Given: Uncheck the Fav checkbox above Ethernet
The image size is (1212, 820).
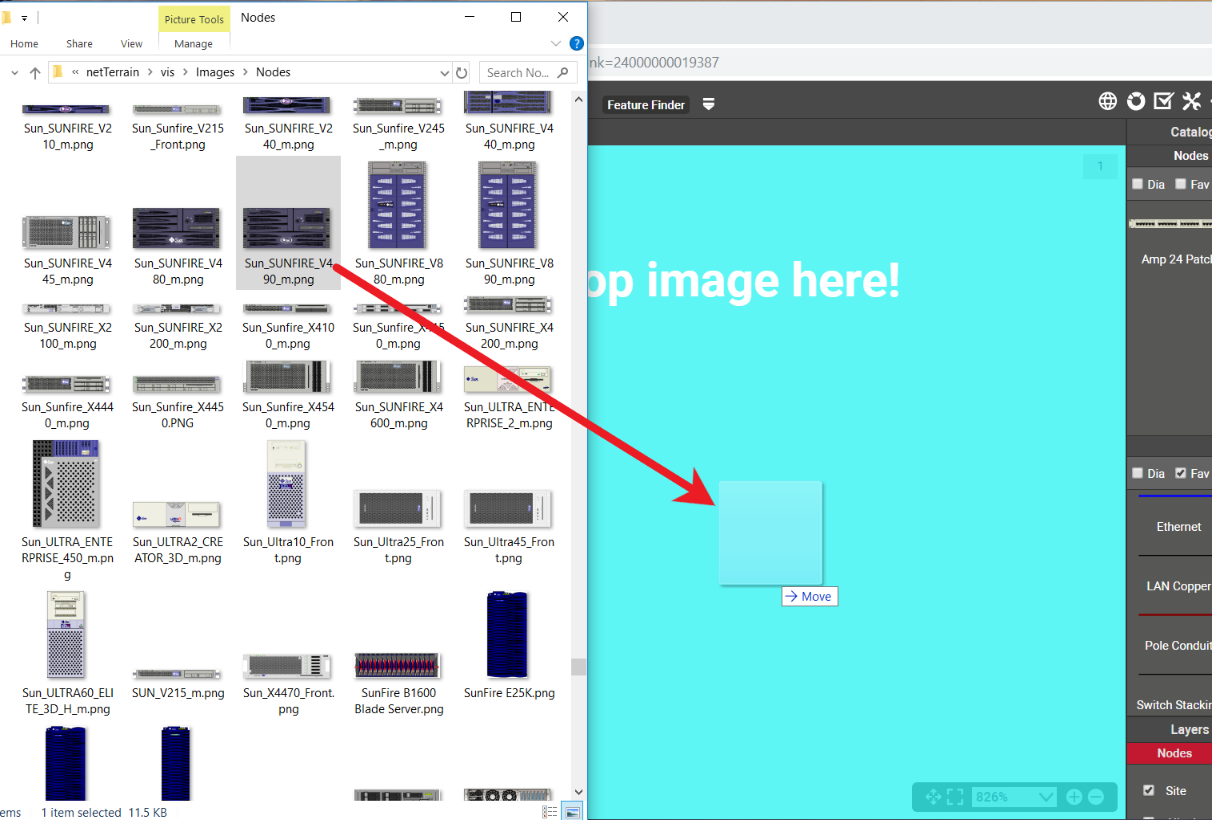Looking at the screenshot, I should pyautogui.click(x=1181, y=473).
